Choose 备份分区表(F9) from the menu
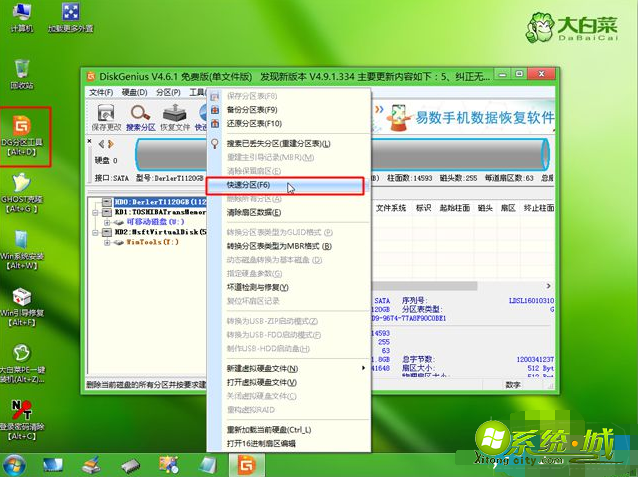 [x=289, y=109]
